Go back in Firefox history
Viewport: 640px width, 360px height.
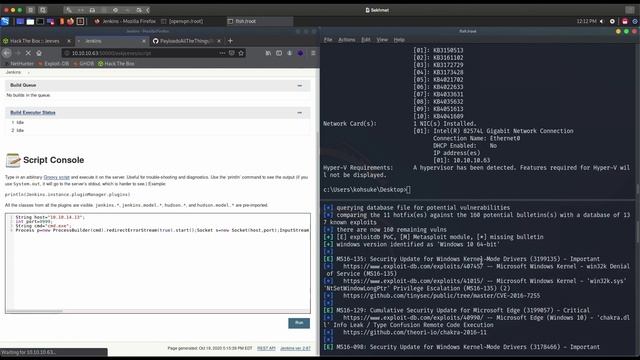click(x=7, y=53)
